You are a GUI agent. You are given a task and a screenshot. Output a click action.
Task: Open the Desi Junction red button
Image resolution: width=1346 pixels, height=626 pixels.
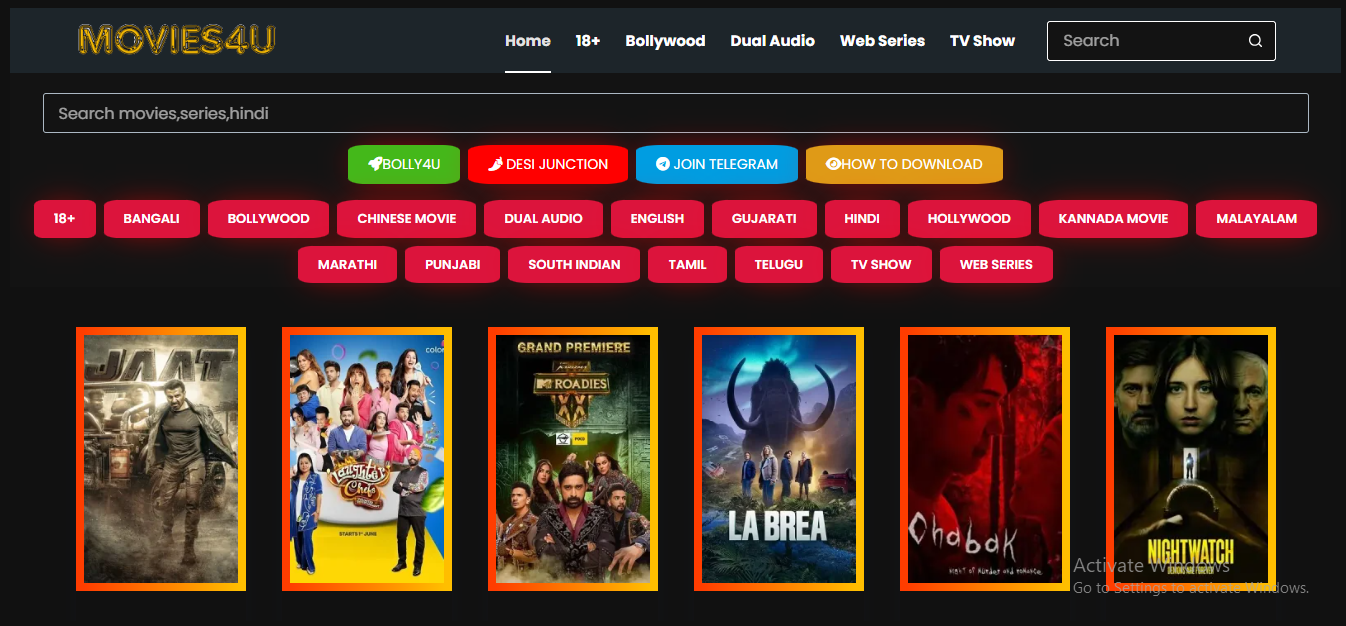(547, 164)
